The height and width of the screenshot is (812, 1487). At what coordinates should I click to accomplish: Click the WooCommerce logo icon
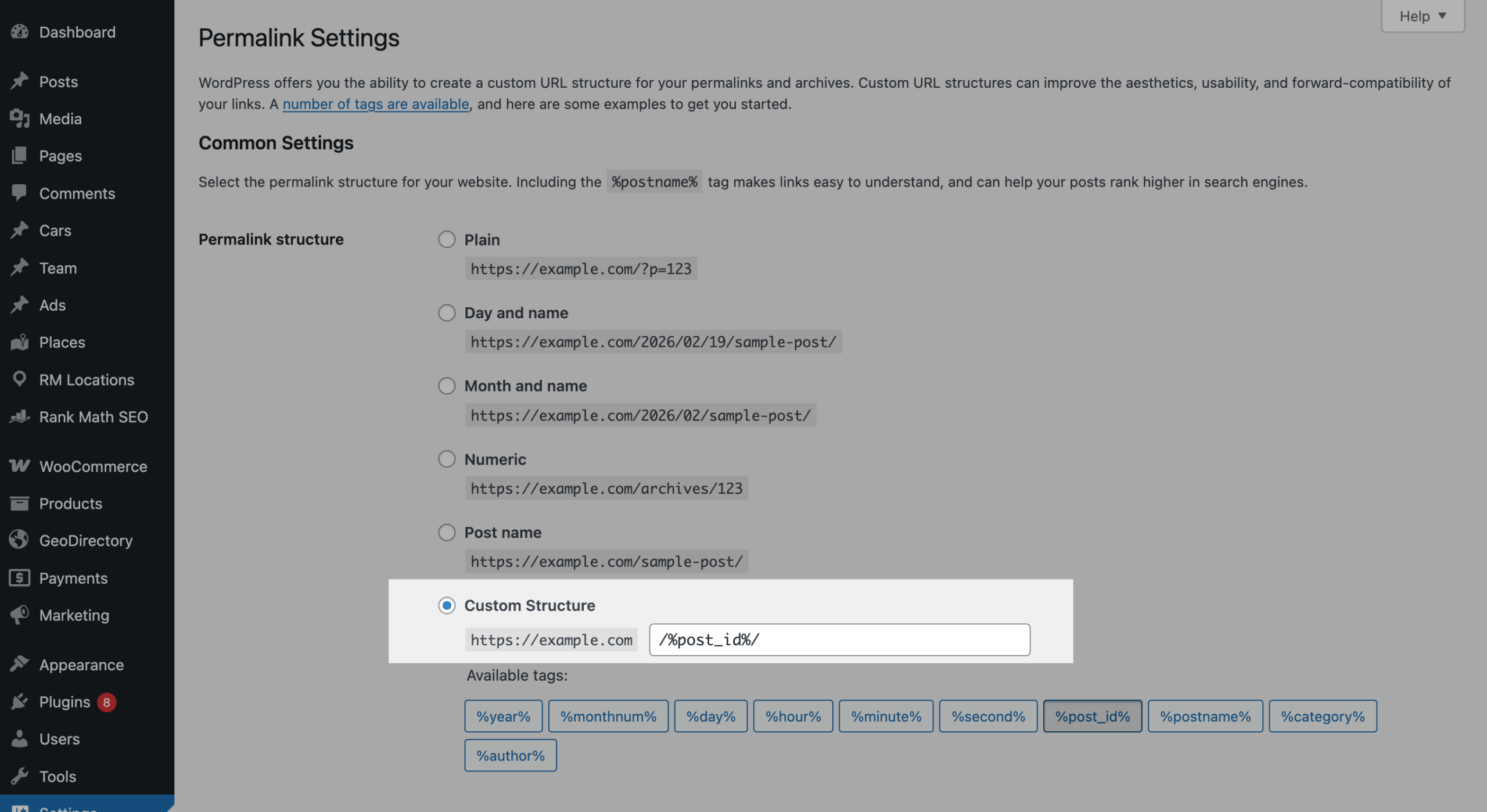click(x=19, y=466)
